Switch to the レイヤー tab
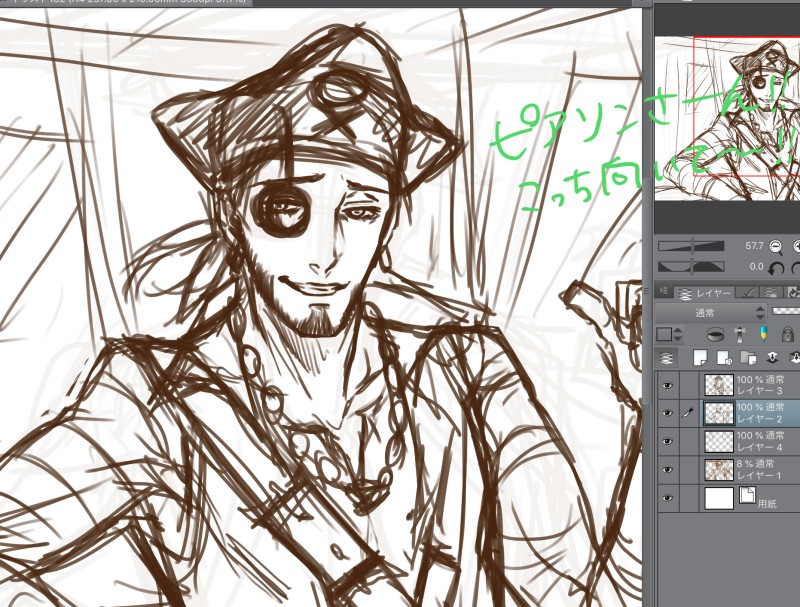Viewport: 800px width, 607px height. pos(706,293)
